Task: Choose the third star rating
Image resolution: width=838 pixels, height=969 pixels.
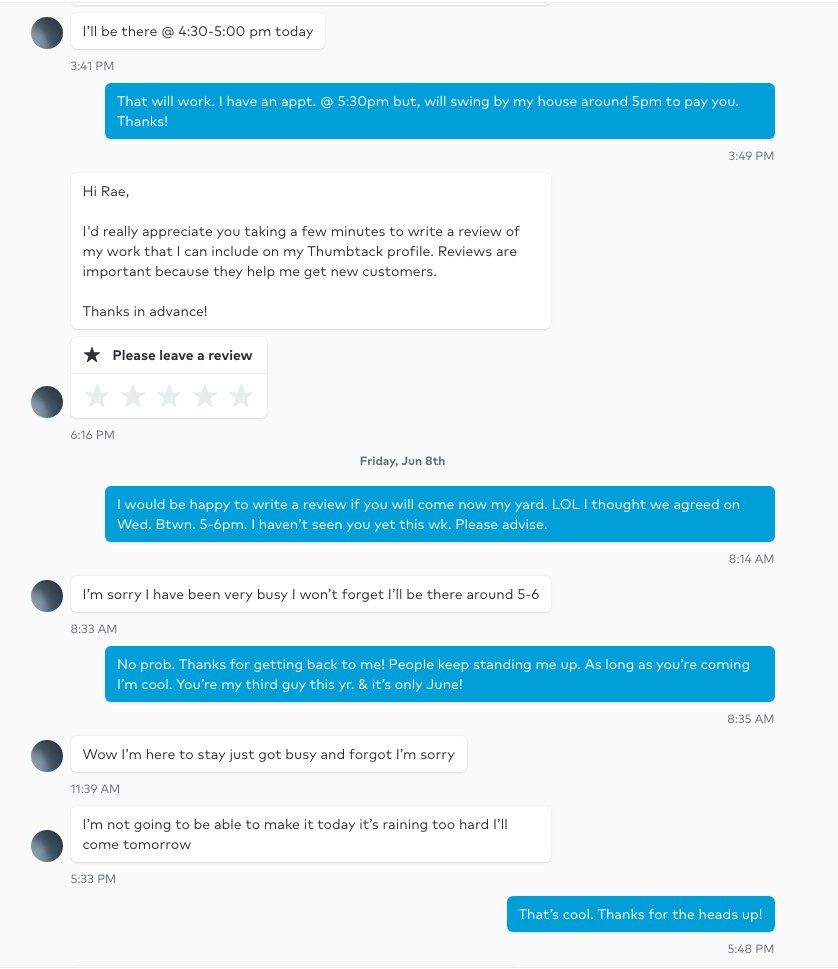Action: coord(169,397)
